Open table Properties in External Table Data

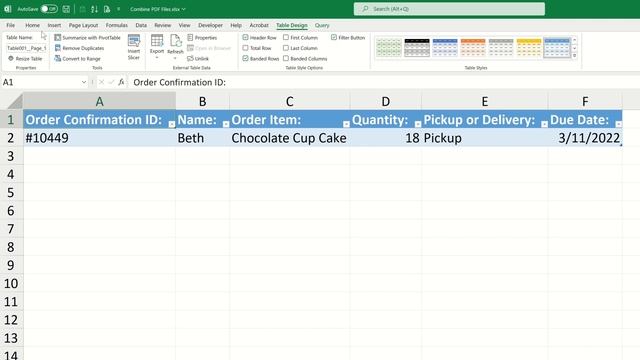202,38
